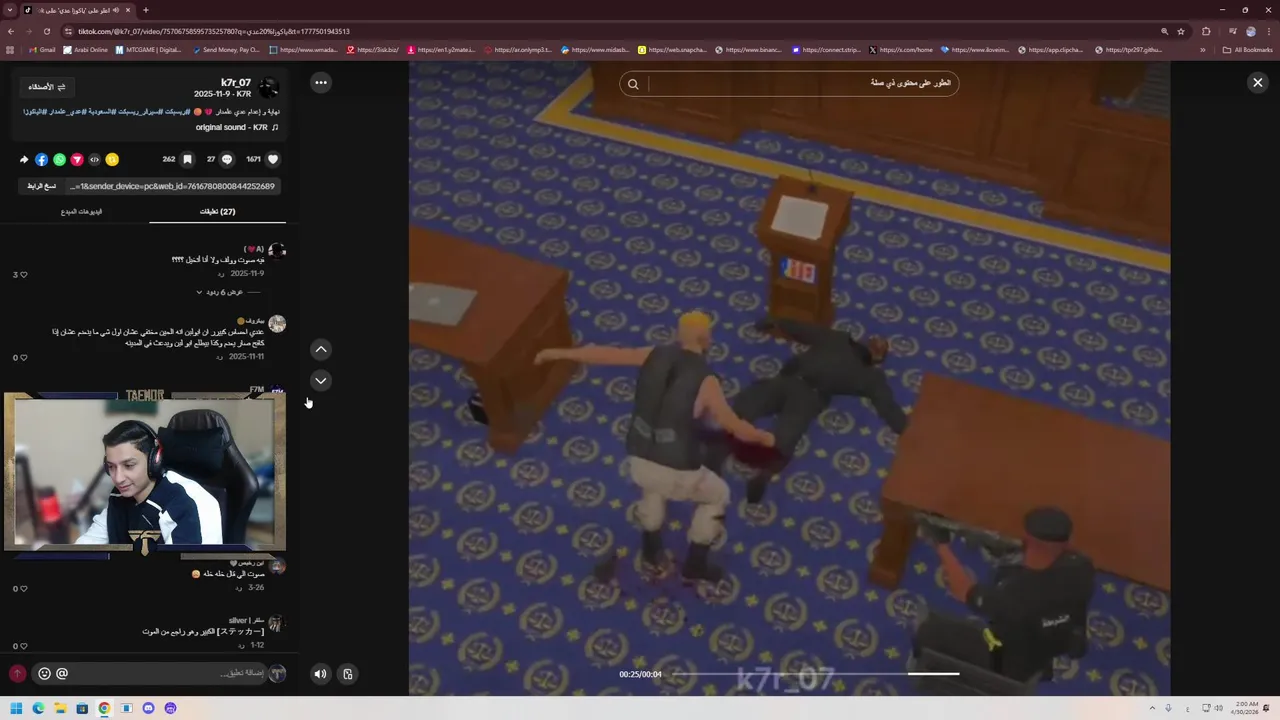Open the Arabi Online bookmark
The width and height of the screenshot is (1280, 720).
point(85,50)
